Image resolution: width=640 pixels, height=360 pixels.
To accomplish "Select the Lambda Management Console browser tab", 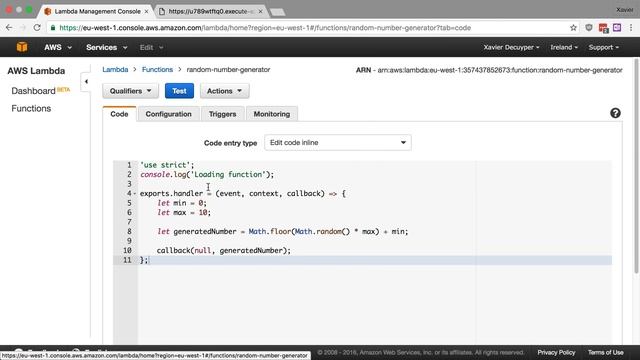I will (x=98, y=11).
